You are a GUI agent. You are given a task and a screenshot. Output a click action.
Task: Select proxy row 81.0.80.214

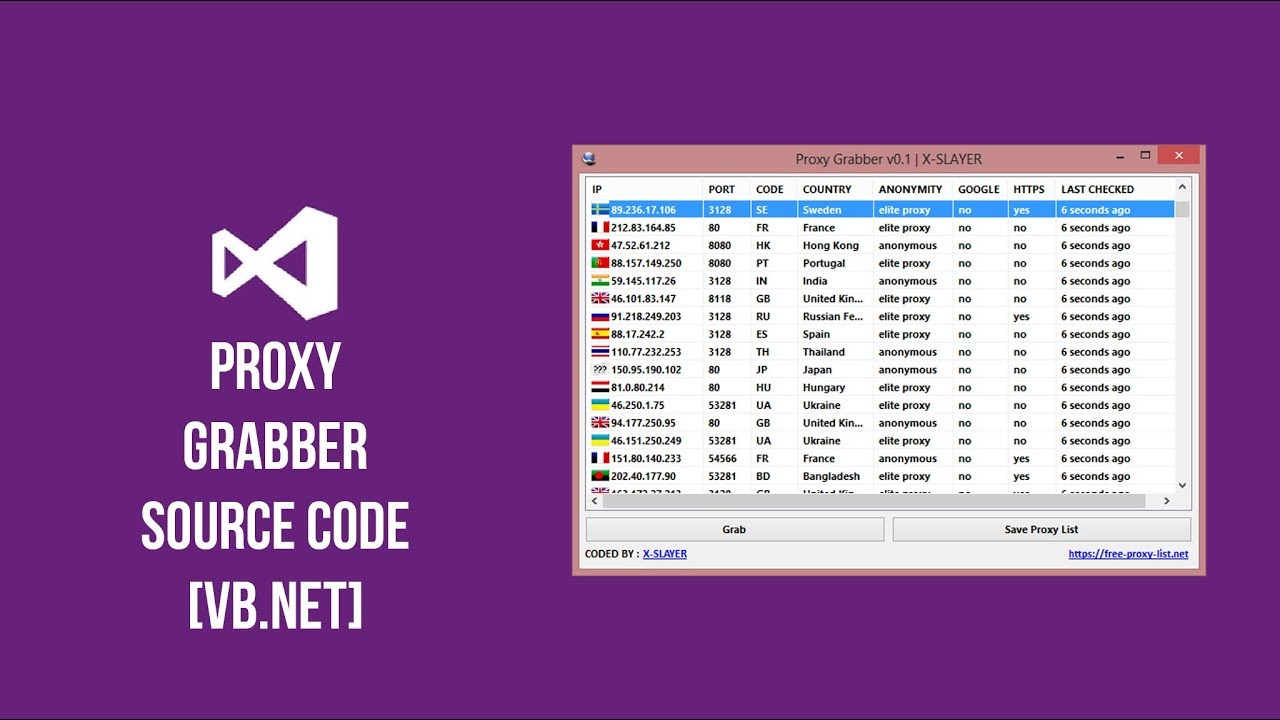(x=881, y=387)
